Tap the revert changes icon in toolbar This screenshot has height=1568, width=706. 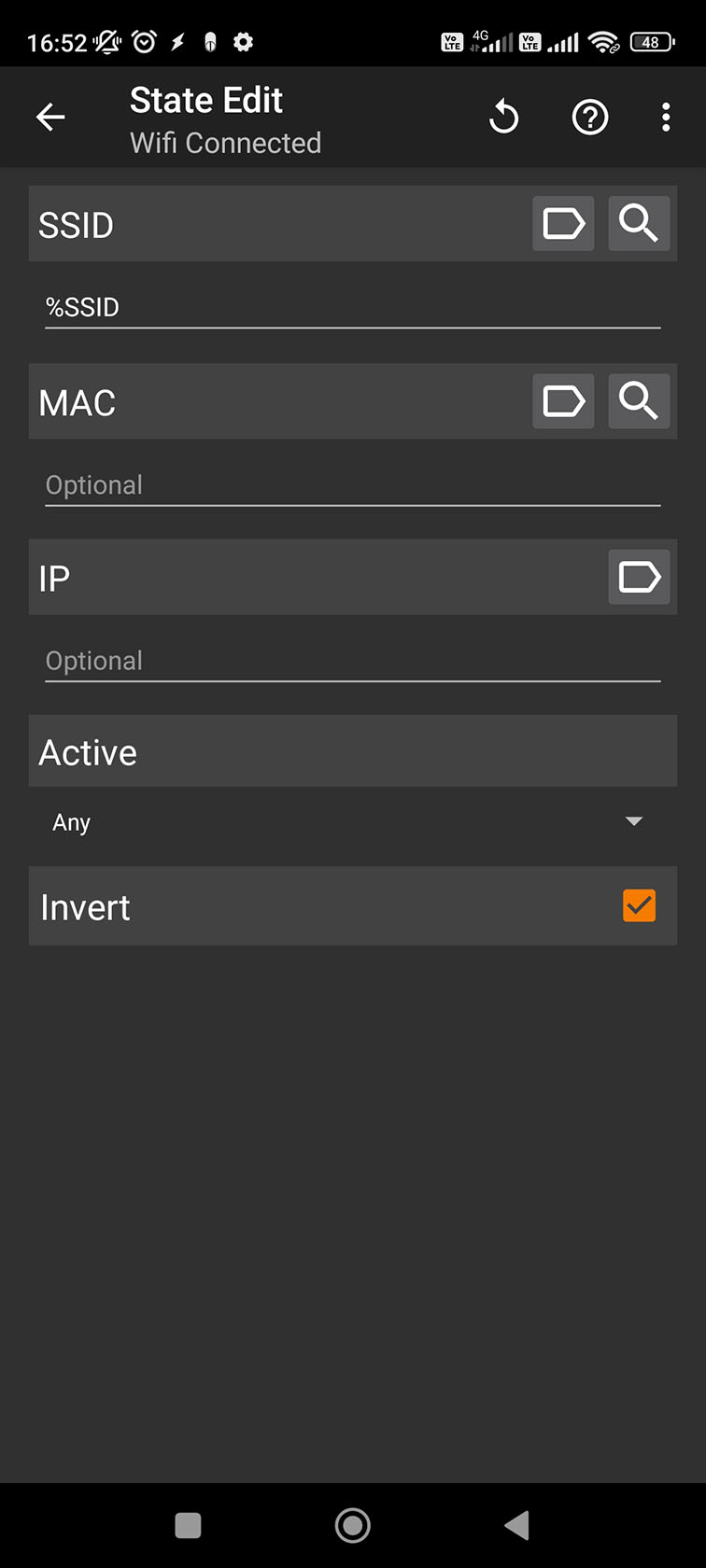point(503,117)
